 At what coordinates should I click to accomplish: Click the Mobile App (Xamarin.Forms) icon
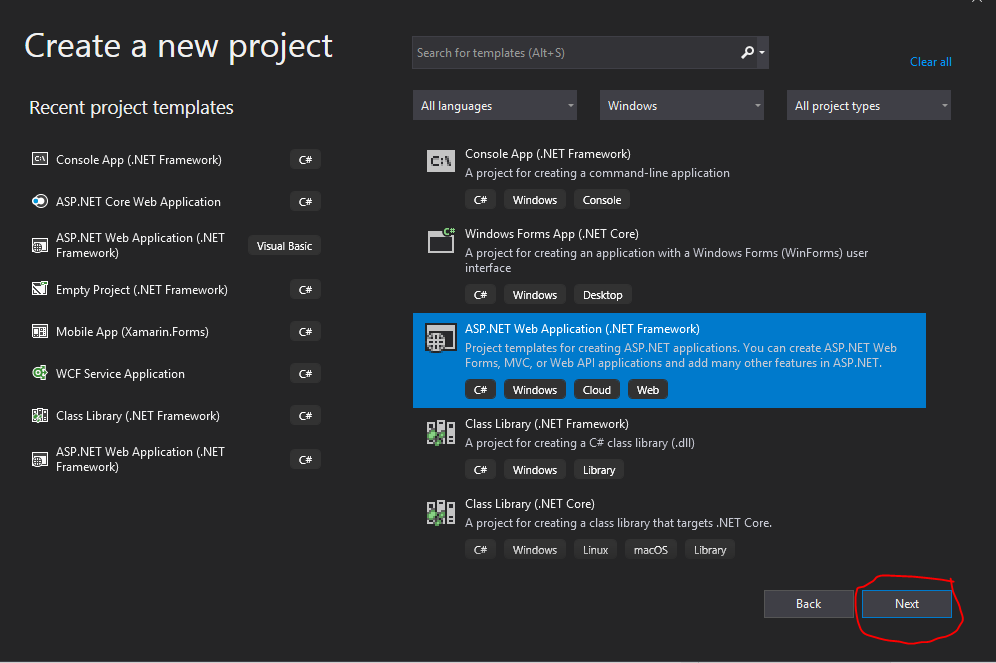pyautogui.click(x=40, y=332)
